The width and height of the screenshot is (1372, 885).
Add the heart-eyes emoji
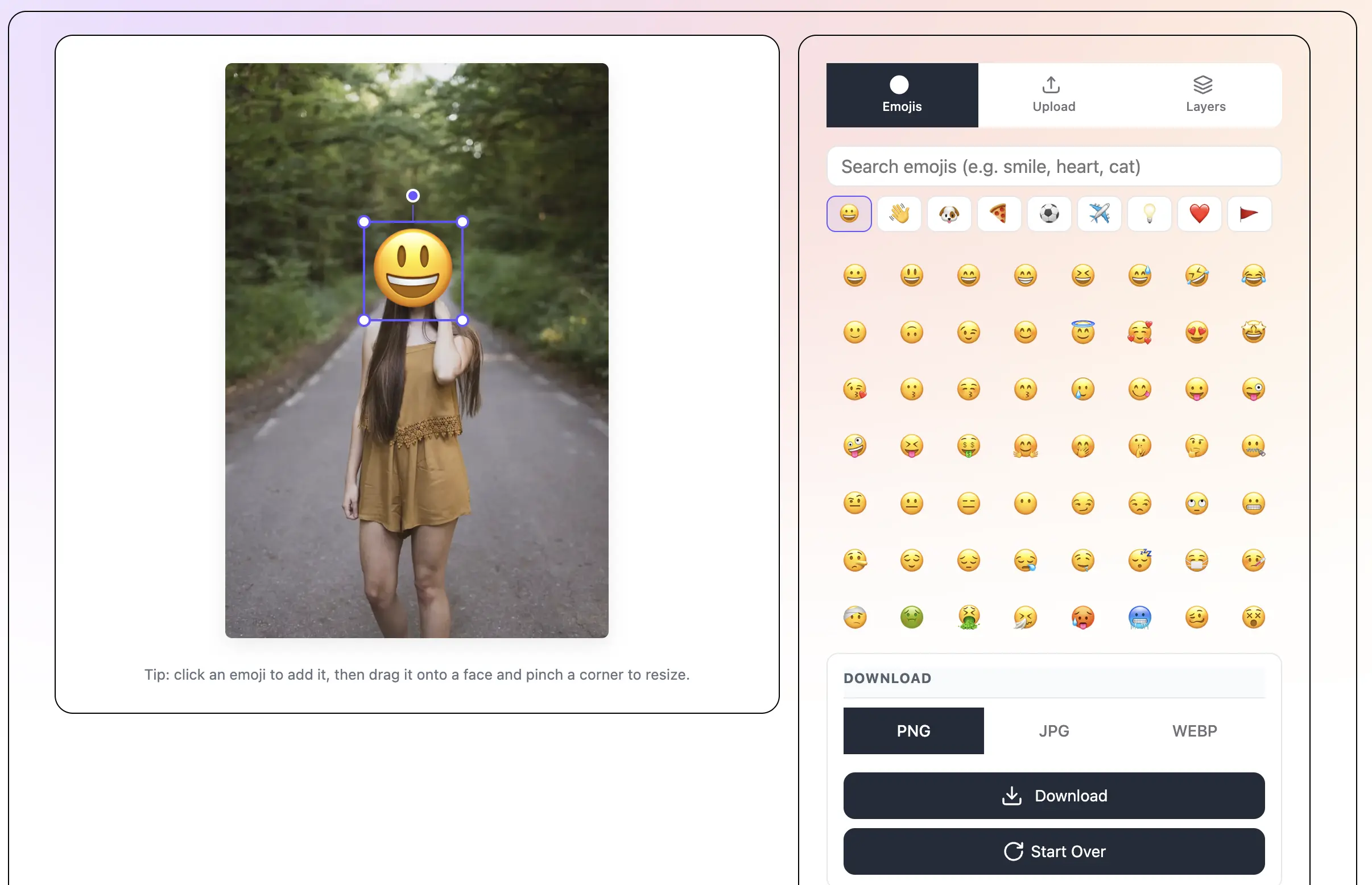coord(1196,332)
